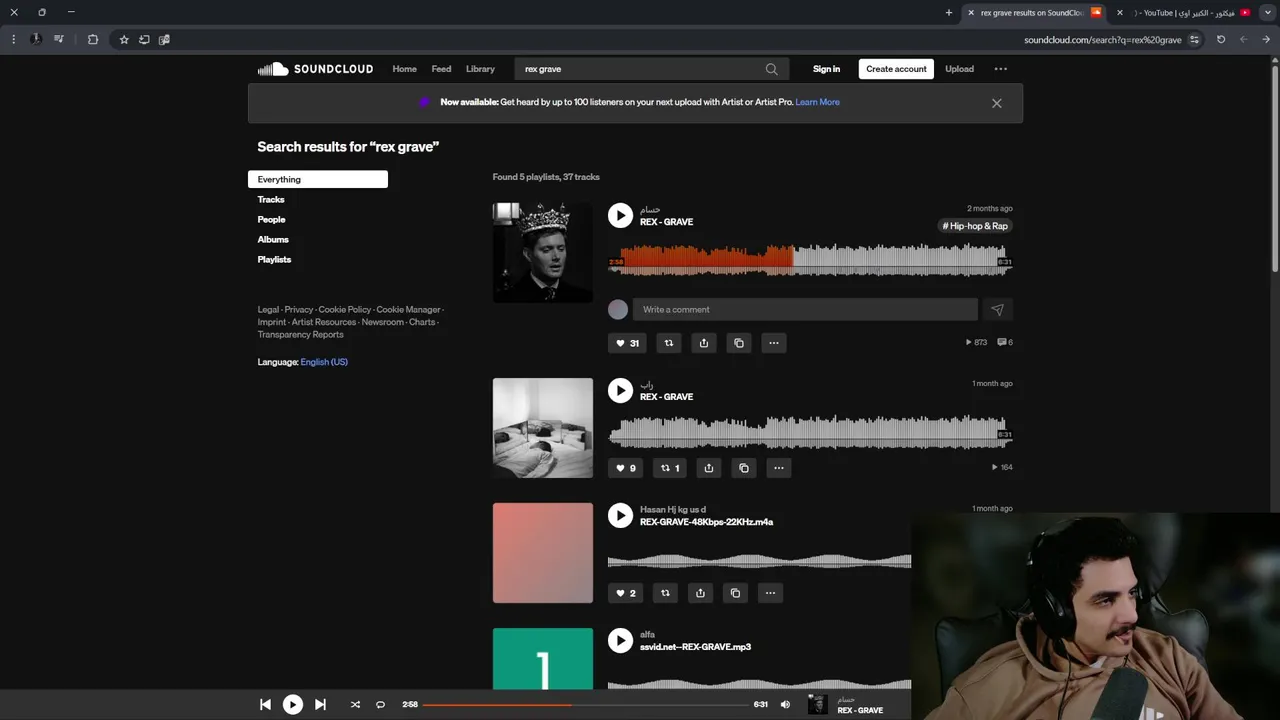Open the browser extensions puzzle icon
This screenshot has height=720, width=1280.
pyautogui.click(x=92, y=40)
